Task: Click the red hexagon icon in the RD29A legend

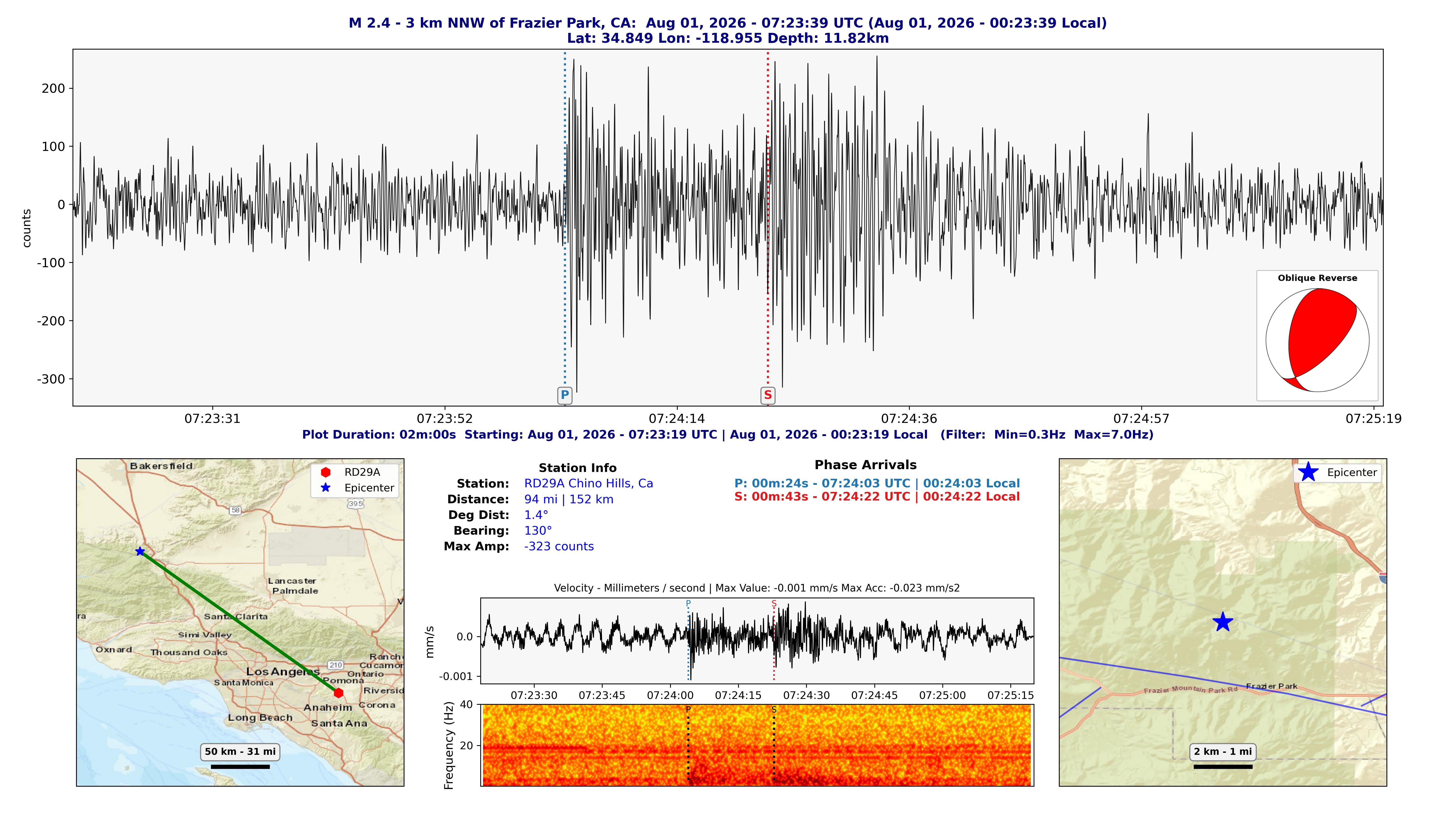Action: 326,472
